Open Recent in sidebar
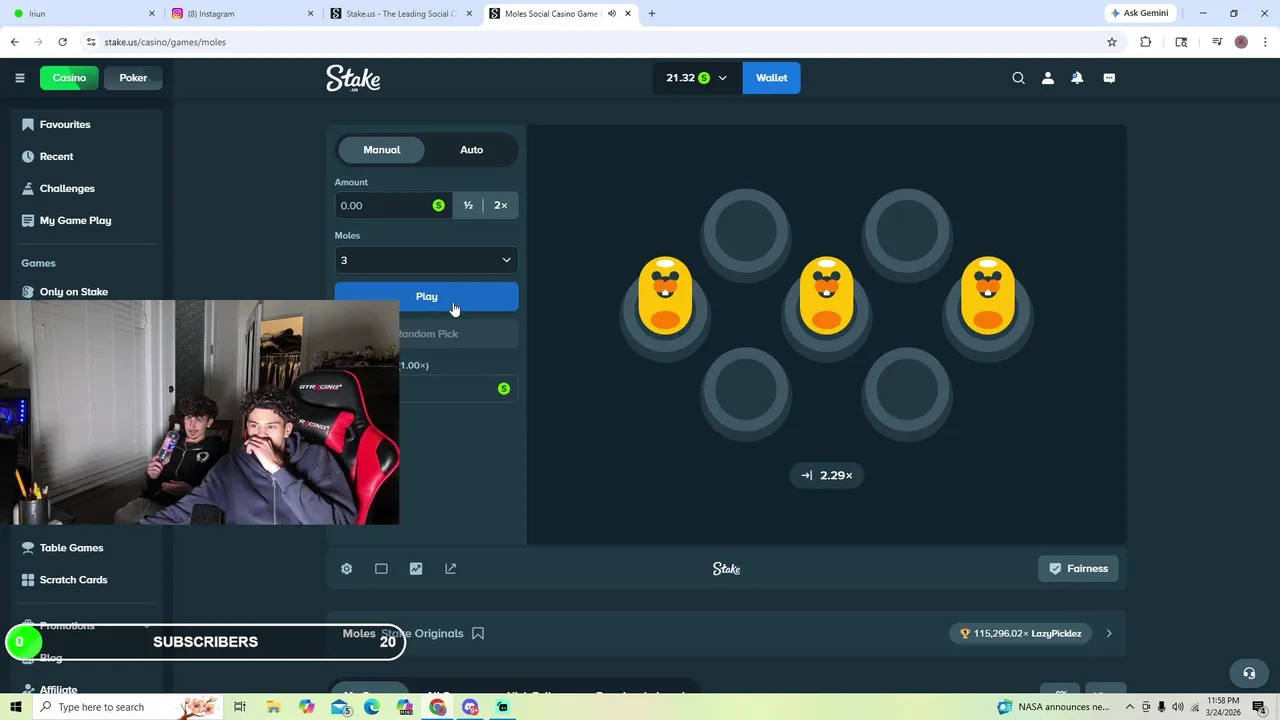The height and width of the screenshot is (720, 1280). 56,156
